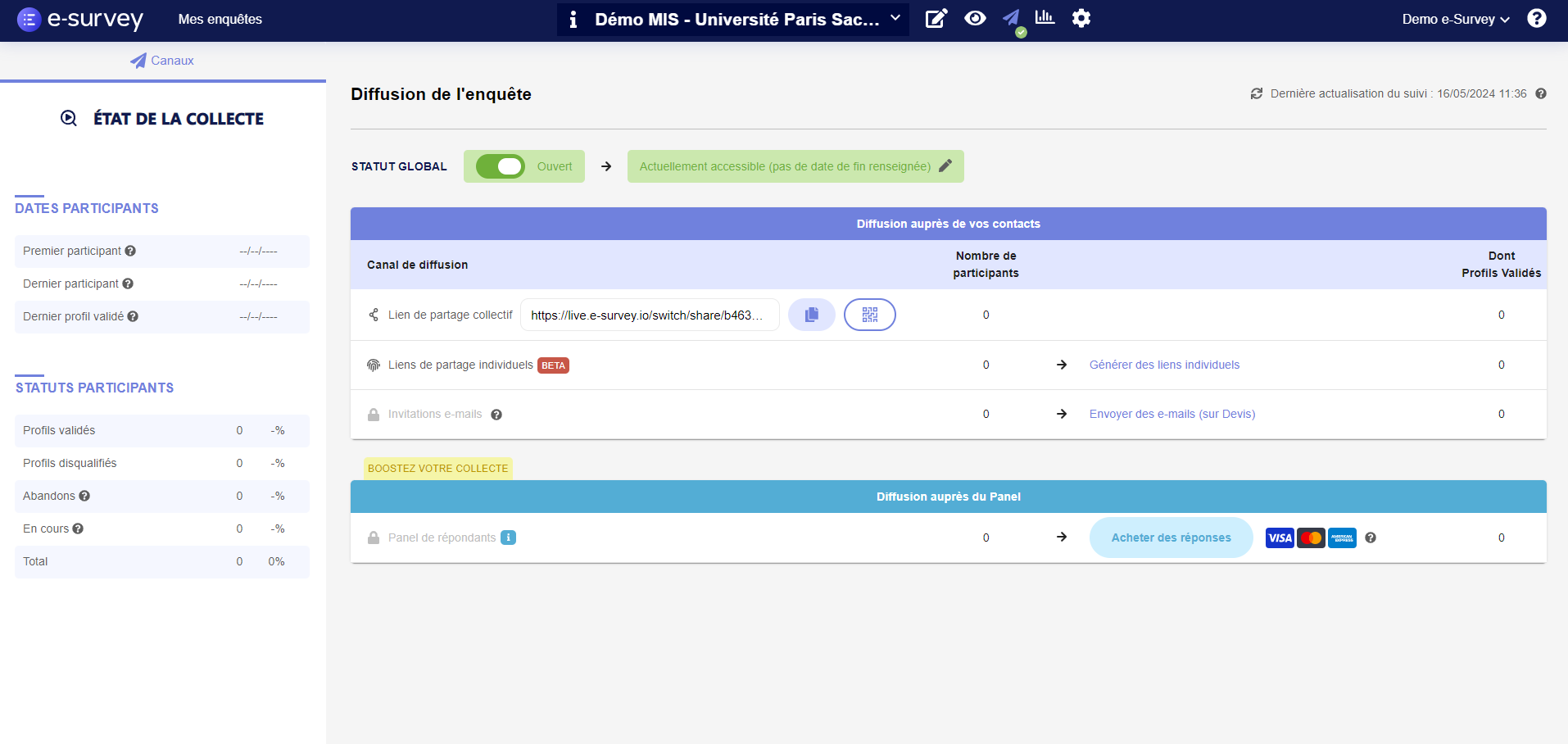Image resolution: width=1568 pixels, height=744 pixels.
Task: Switch to the Canaux tab
Action: [x=162, y=60]
